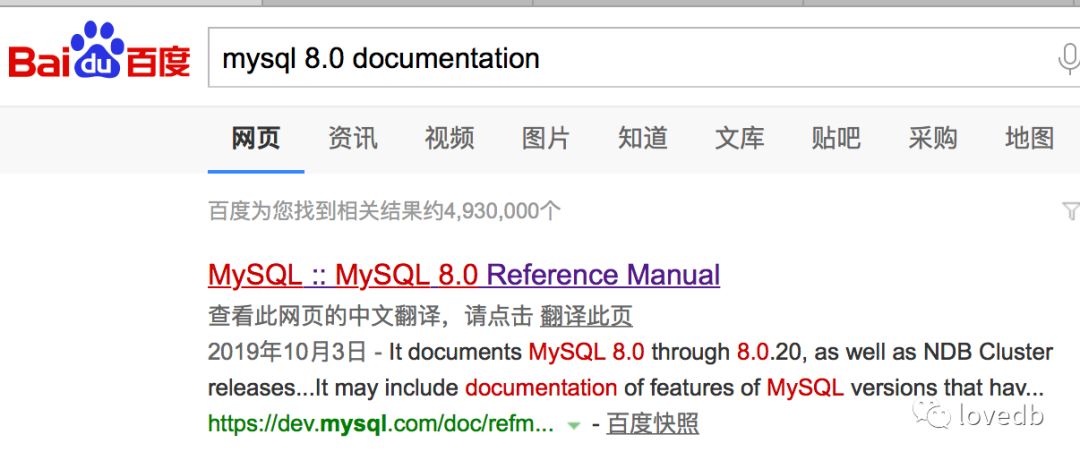Expand the green arrow beside the result URL
Image resolution: width=1080 pixels, height=460 pixels.
click(574, 426)
